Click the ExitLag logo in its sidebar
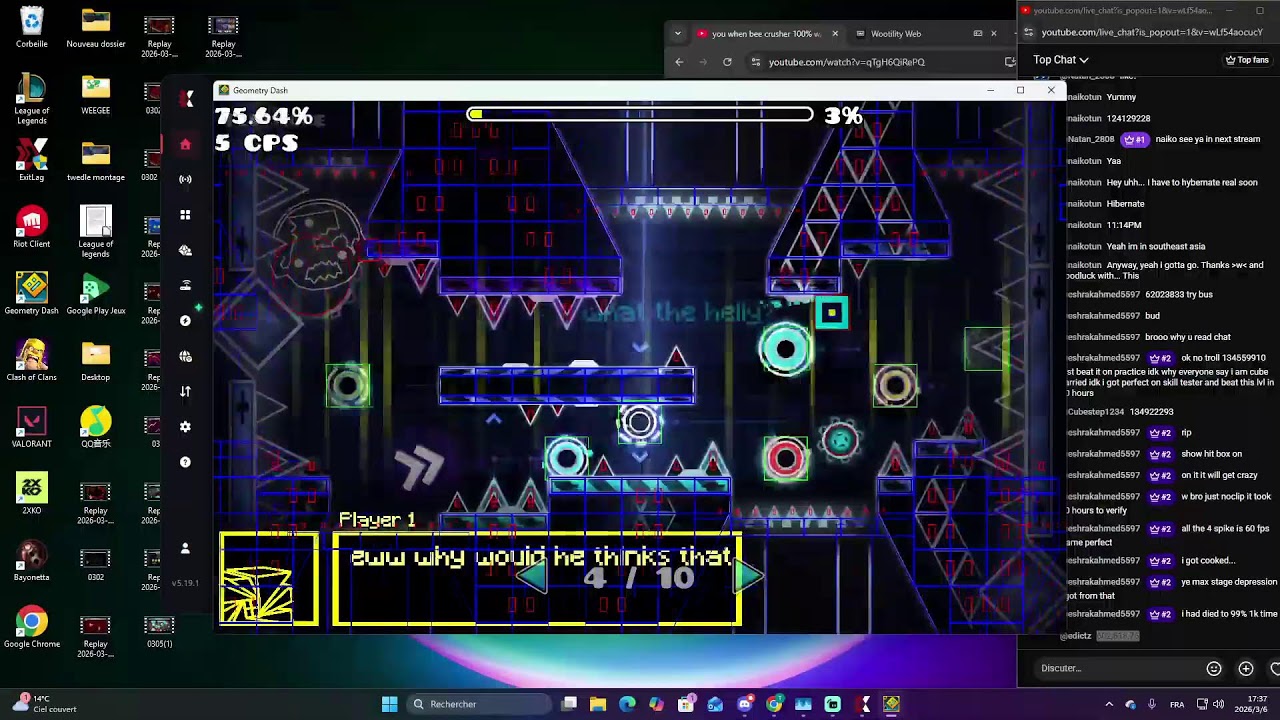1280x720 pixels. tap(186, 98)
